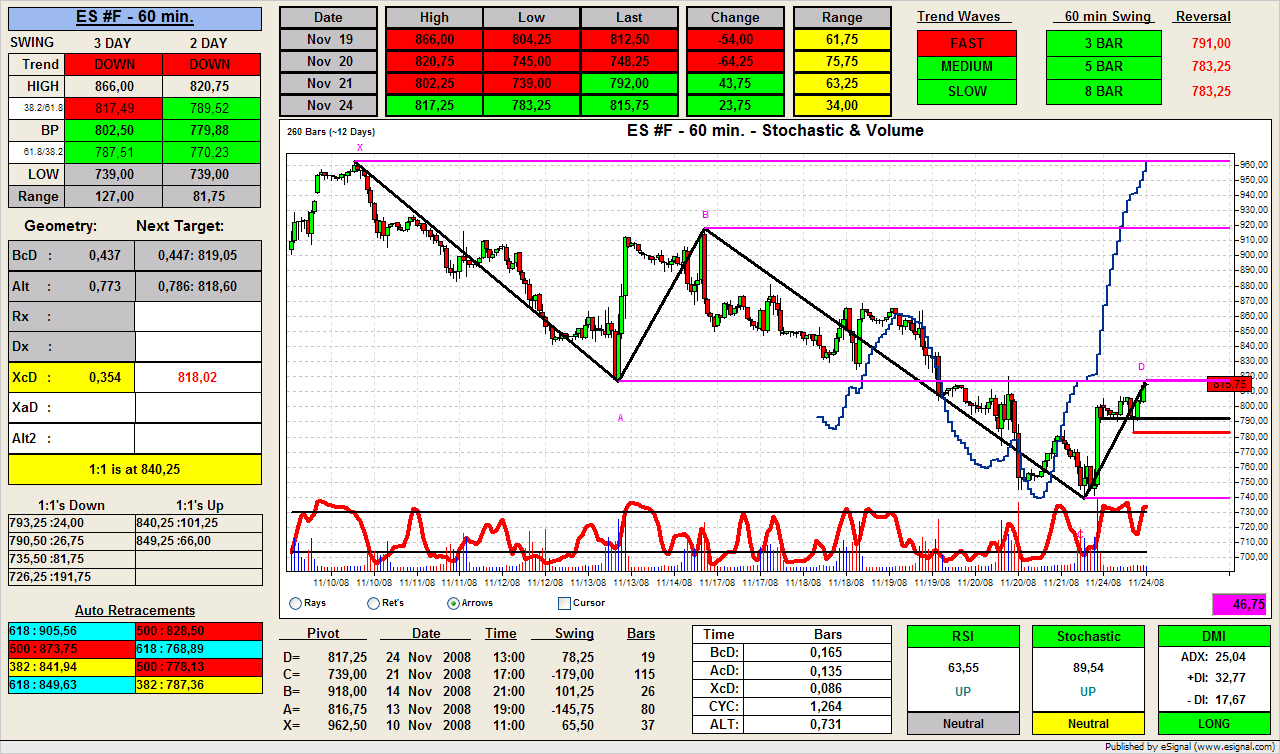Select the Ret's radio button
Image resolution: width=1280 pixels, height=754 pixels.
point(373,603)
